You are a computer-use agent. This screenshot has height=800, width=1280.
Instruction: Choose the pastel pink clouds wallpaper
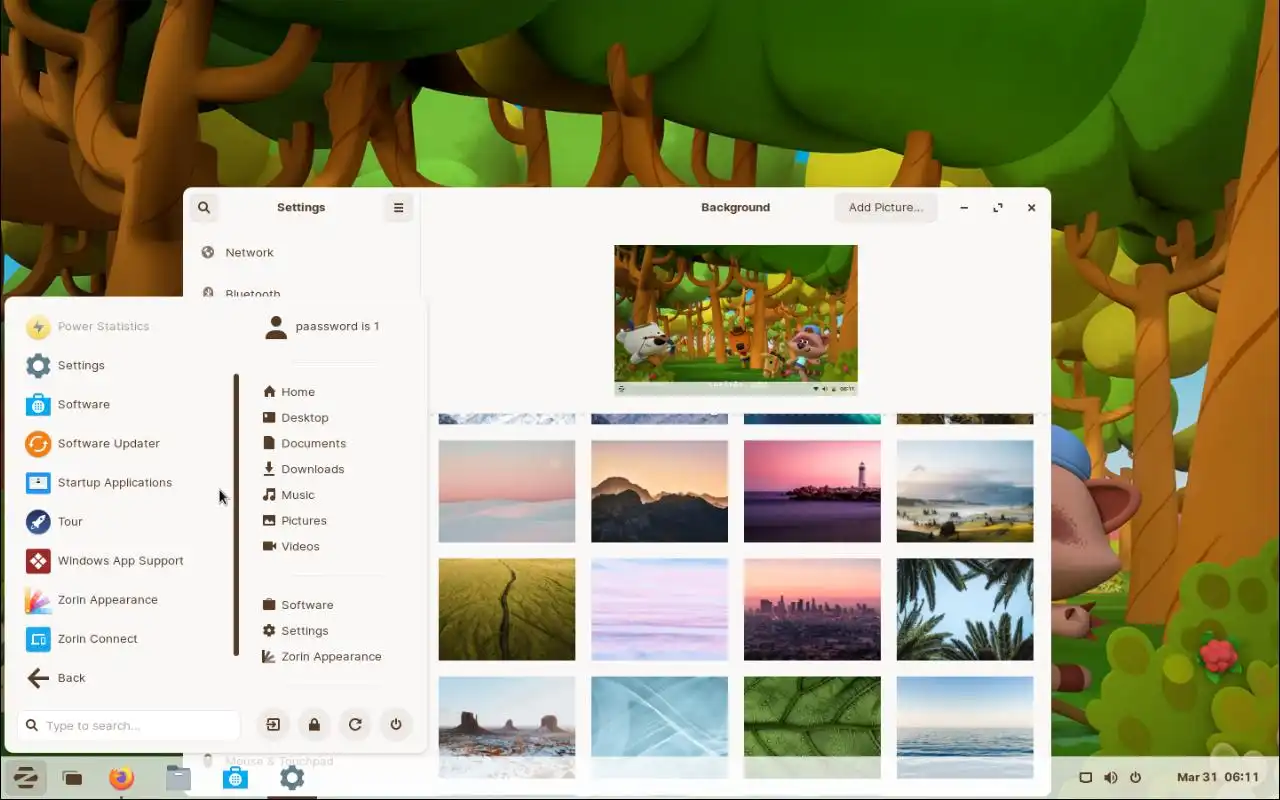659,609
